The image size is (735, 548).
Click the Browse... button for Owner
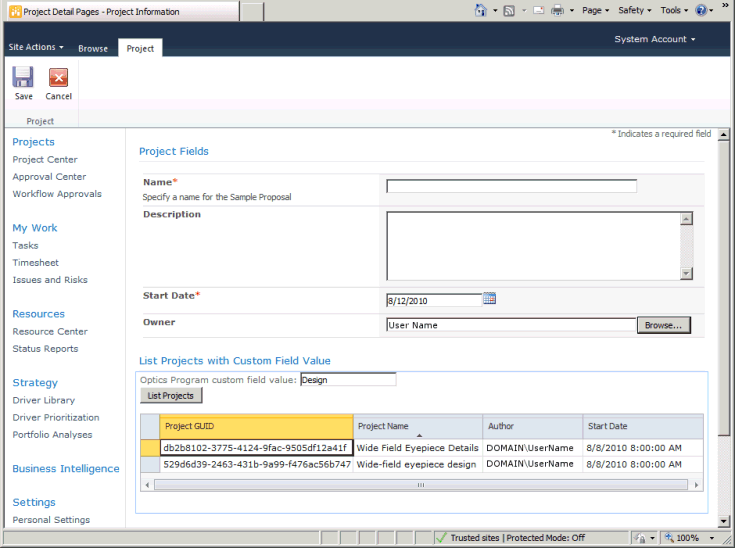pos(664,325)
